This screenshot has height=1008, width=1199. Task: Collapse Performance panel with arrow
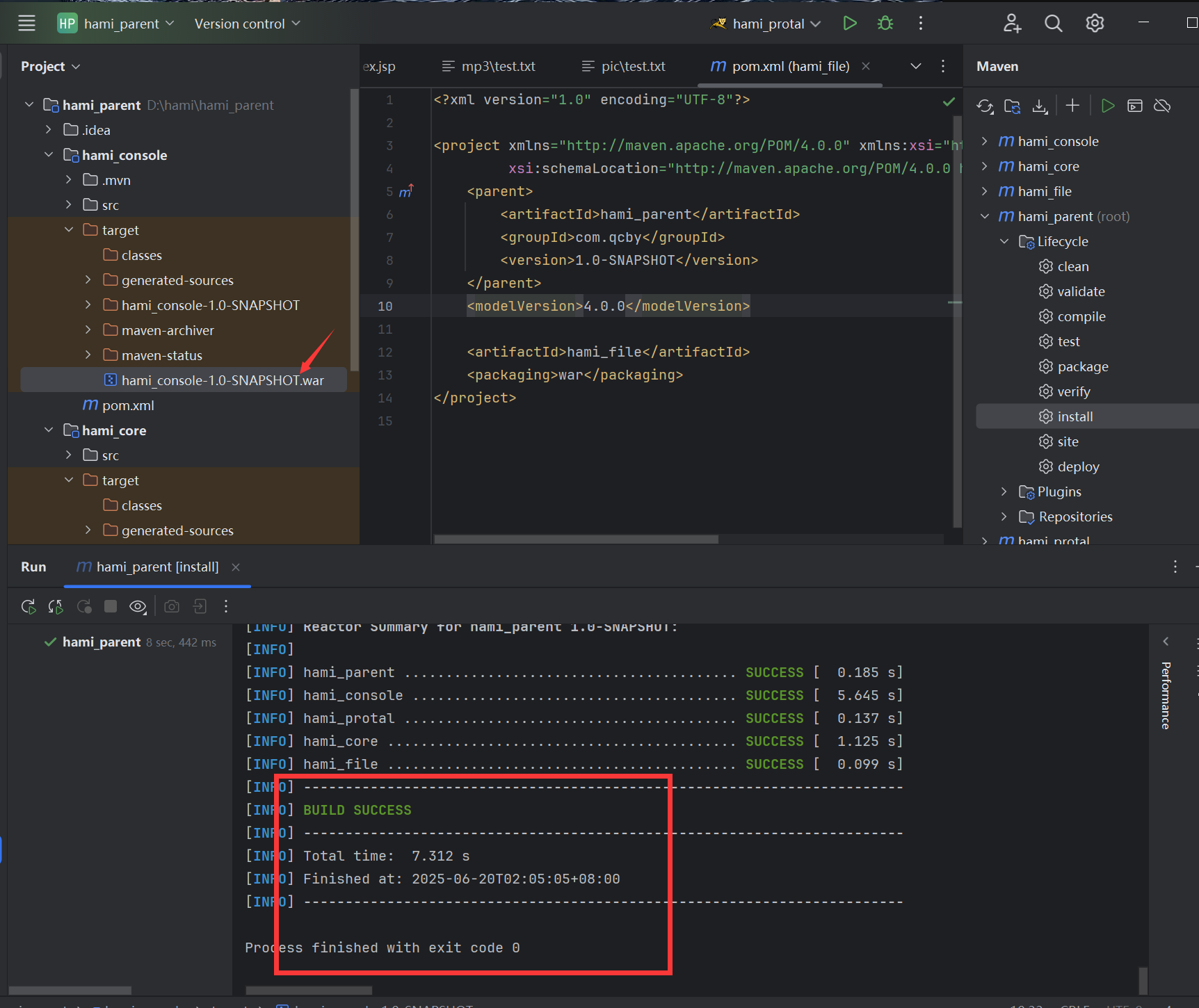1166,641
